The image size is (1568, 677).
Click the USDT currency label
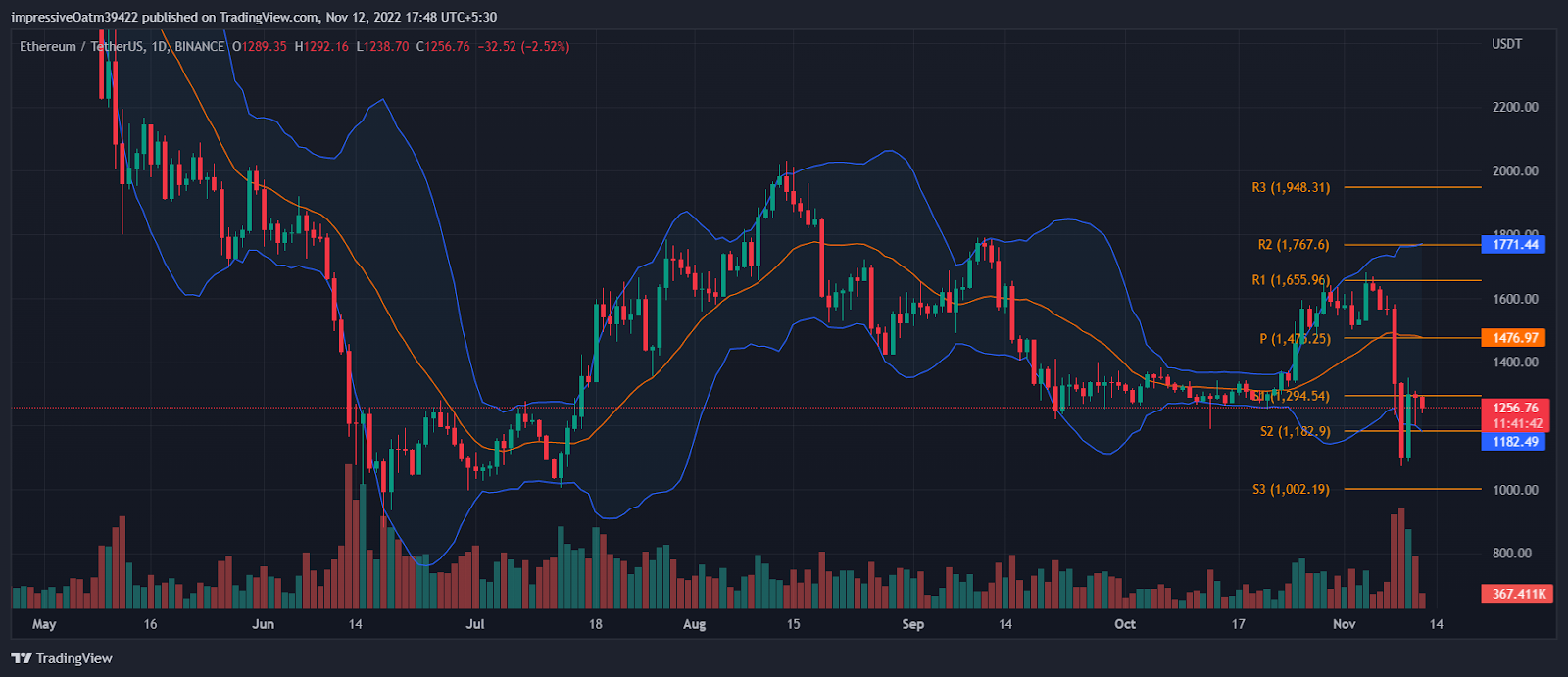[x=1506, y=44]
